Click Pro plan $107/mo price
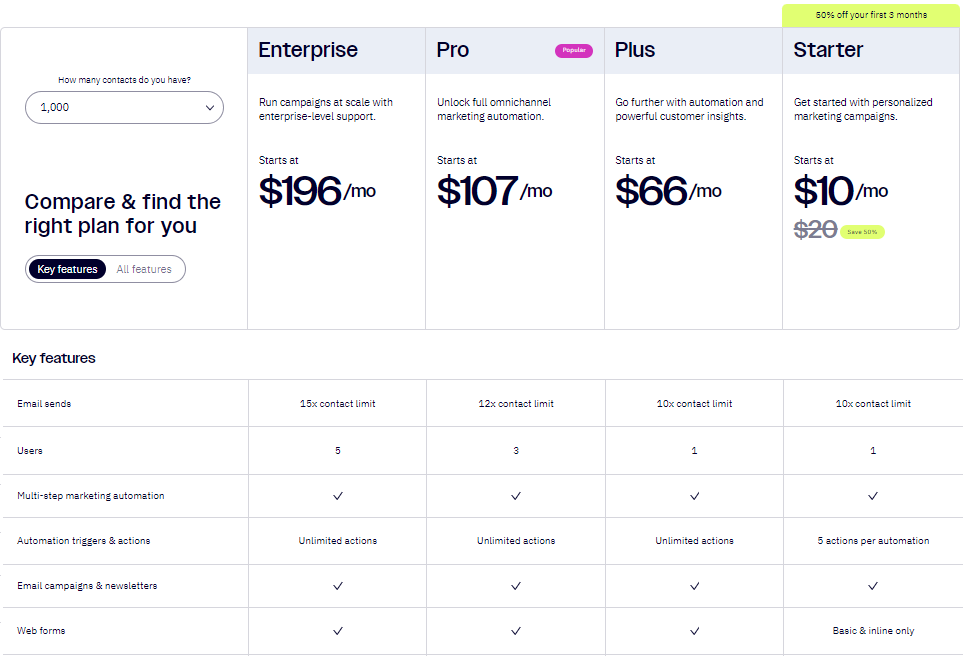963x660 pixels. pyautogui.click(x=494, y=191)
